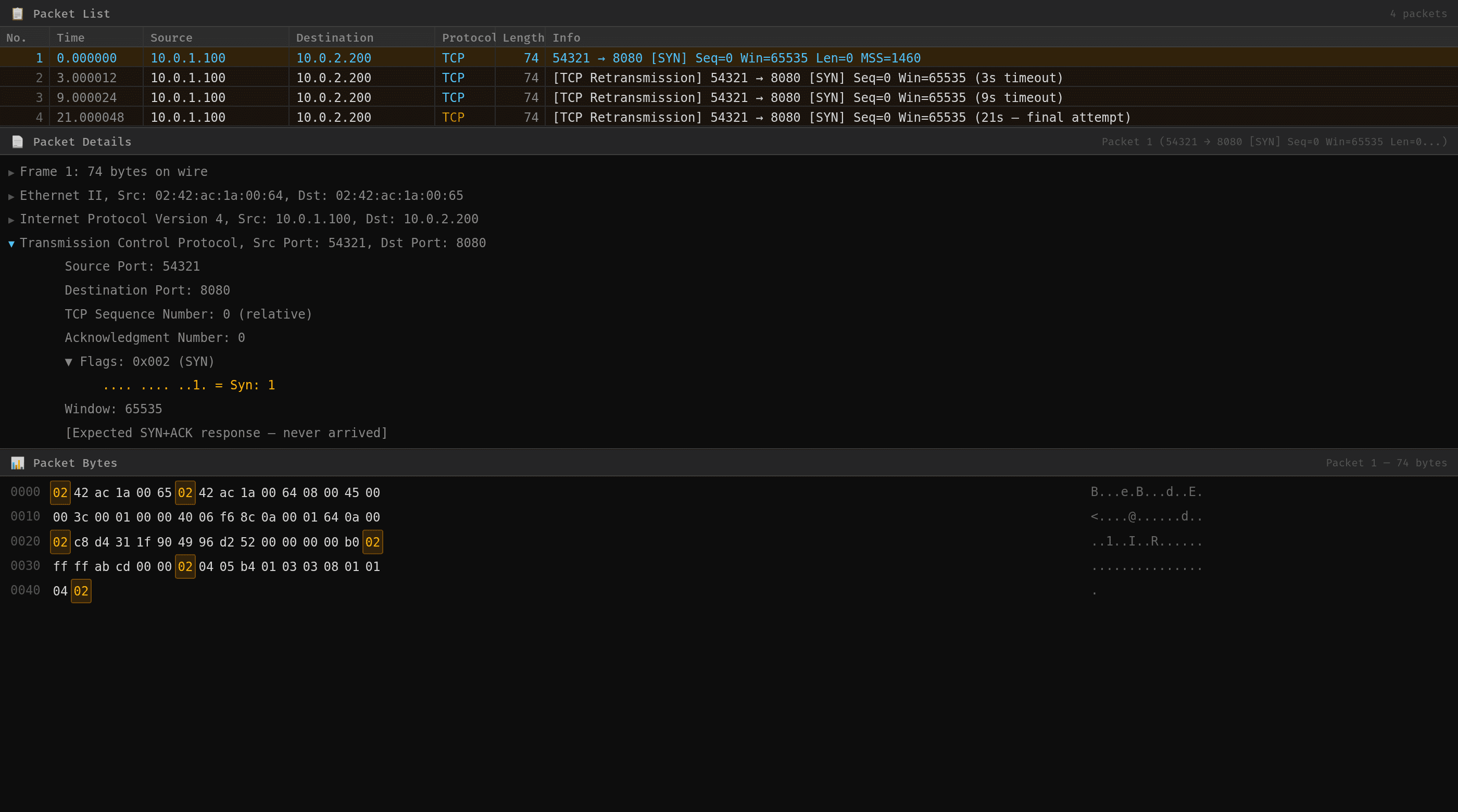Click hex offset label 0010
This screenshot has height=812, width=1458.
pos(26,517)
